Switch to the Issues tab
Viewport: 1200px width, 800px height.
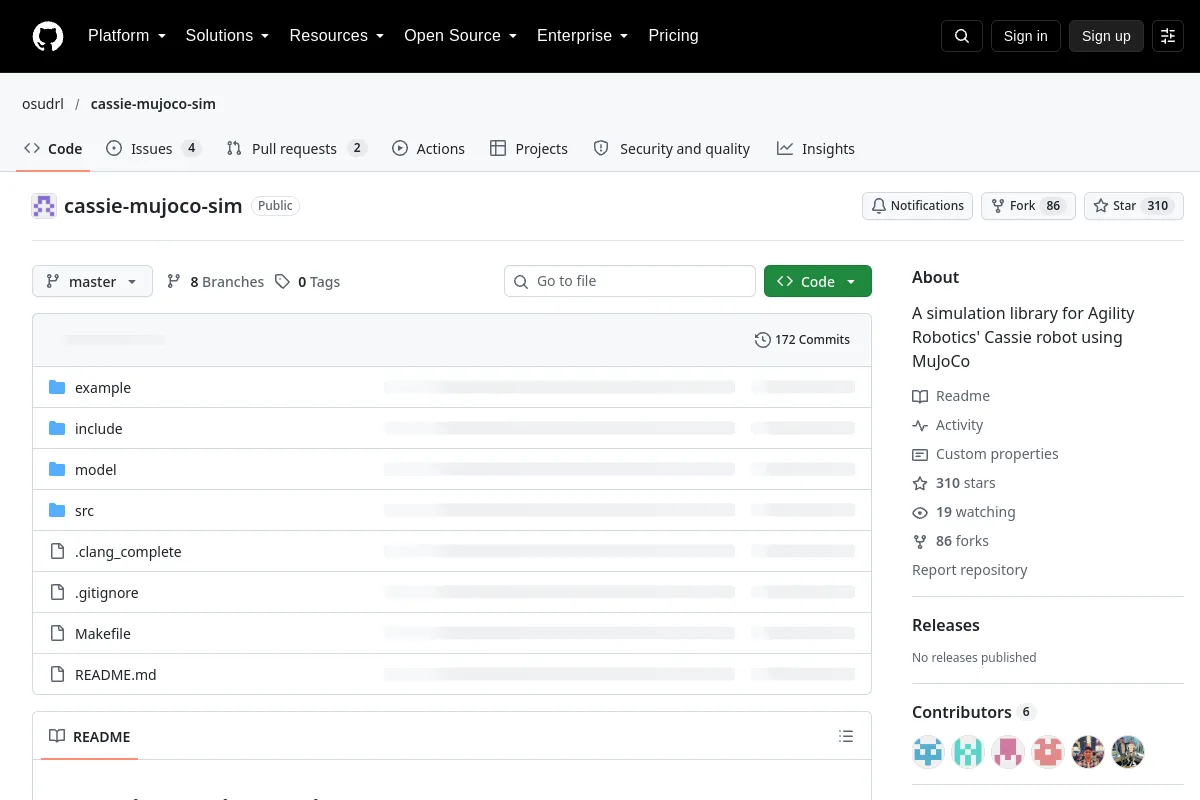pos(154,149)
